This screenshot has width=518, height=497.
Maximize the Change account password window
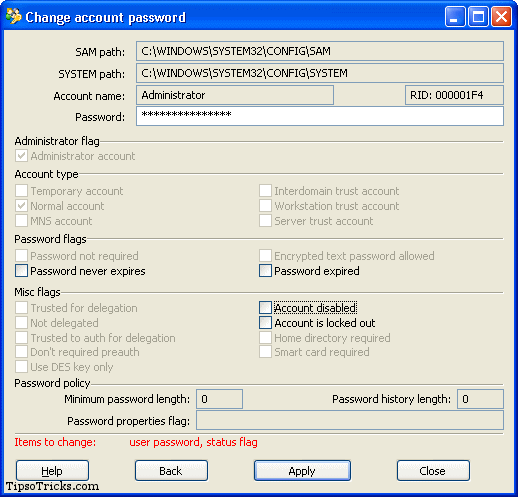[478, 16]
